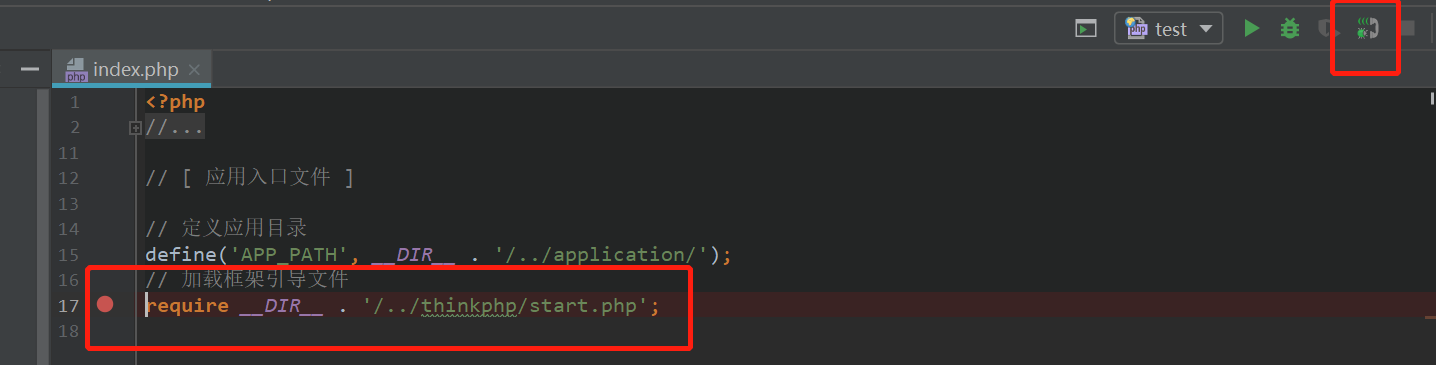Viewport: 1436px width, 365px height.
Task: Run 'test' with the green play button
Action: pos(1252,29)
